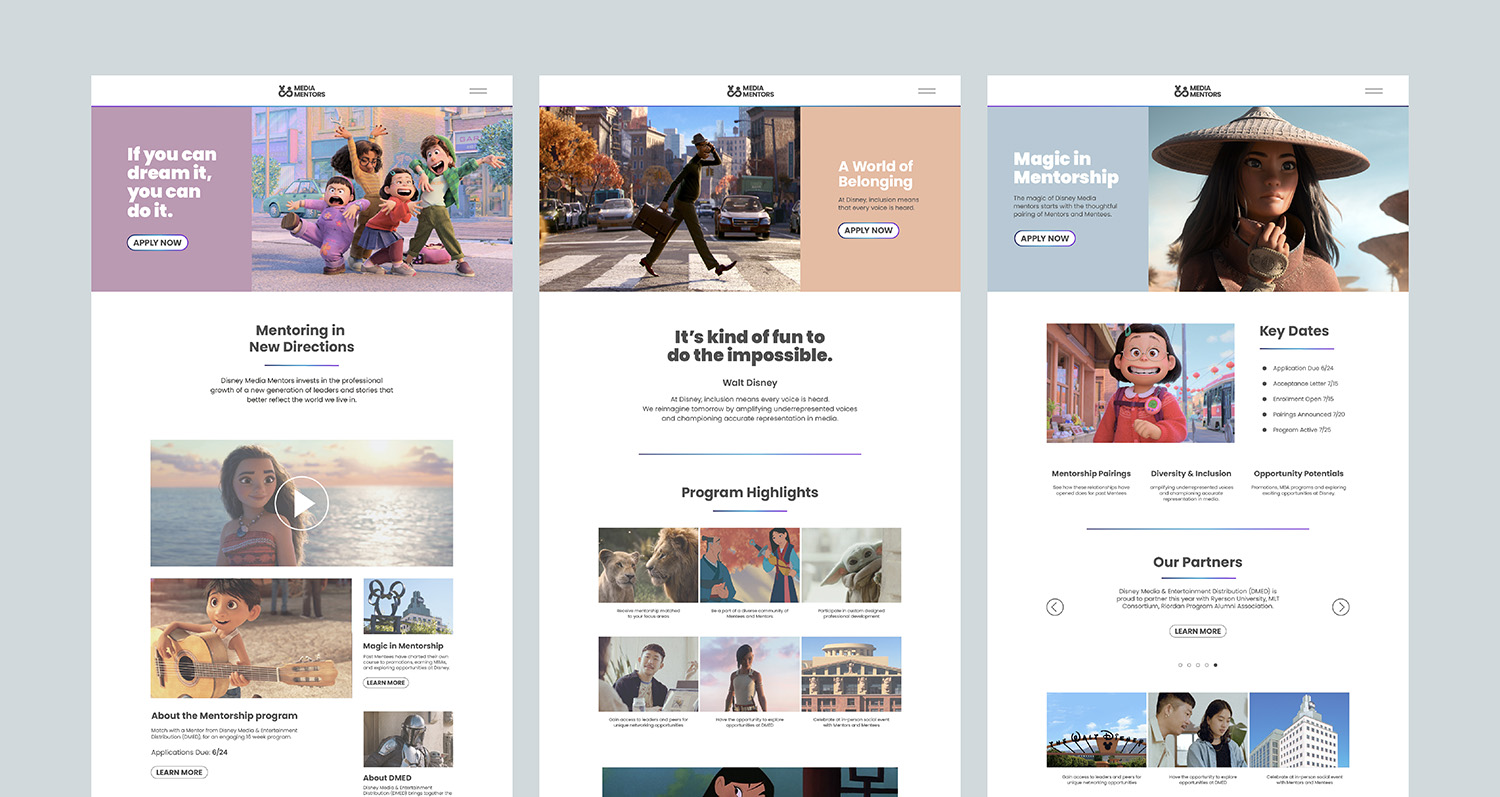Click 'Program Active 7/25' in Key Dates
This screenshot has width=1500, height=797.
[1302, 430]
